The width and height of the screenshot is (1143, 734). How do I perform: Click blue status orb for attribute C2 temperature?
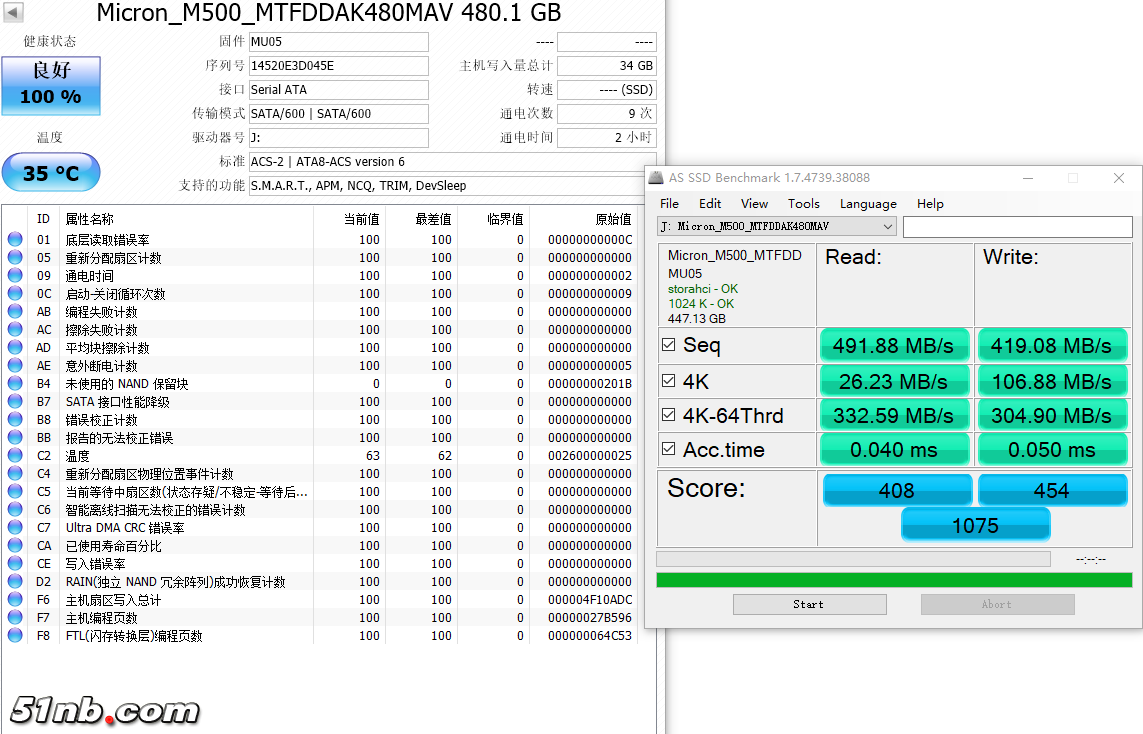coord(15,456)
